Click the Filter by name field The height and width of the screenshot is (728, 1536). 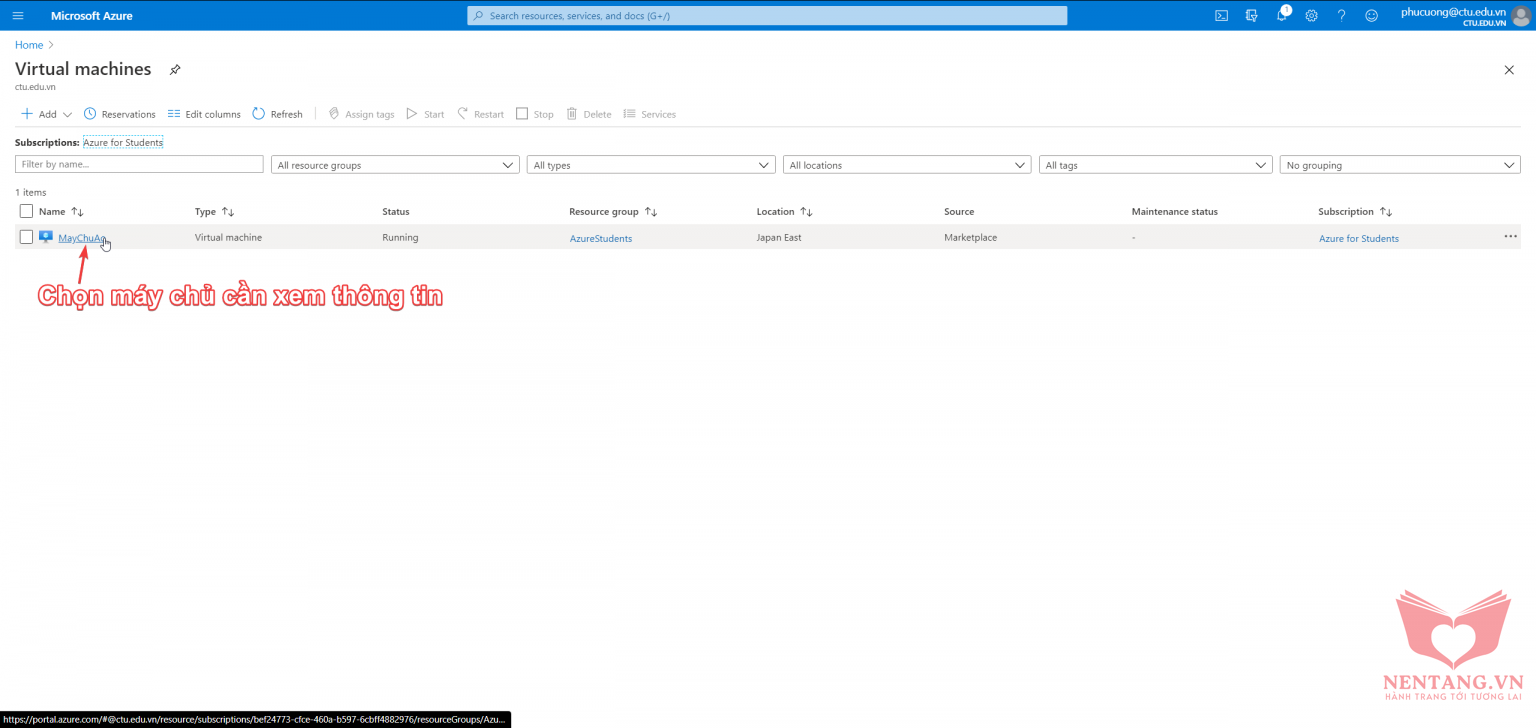pos(139,164)
